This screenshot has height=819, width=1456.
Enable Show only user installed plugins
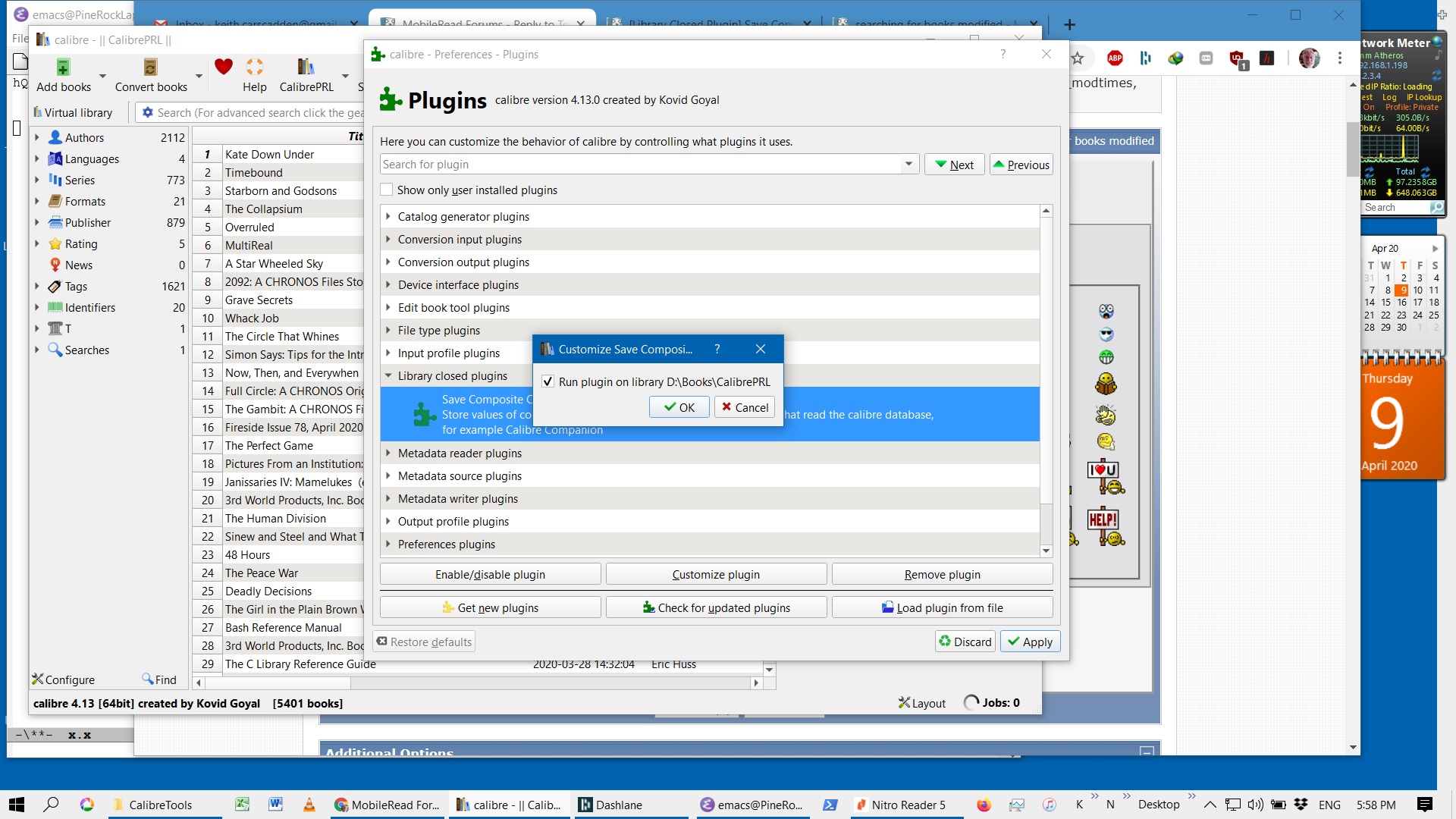388,190
